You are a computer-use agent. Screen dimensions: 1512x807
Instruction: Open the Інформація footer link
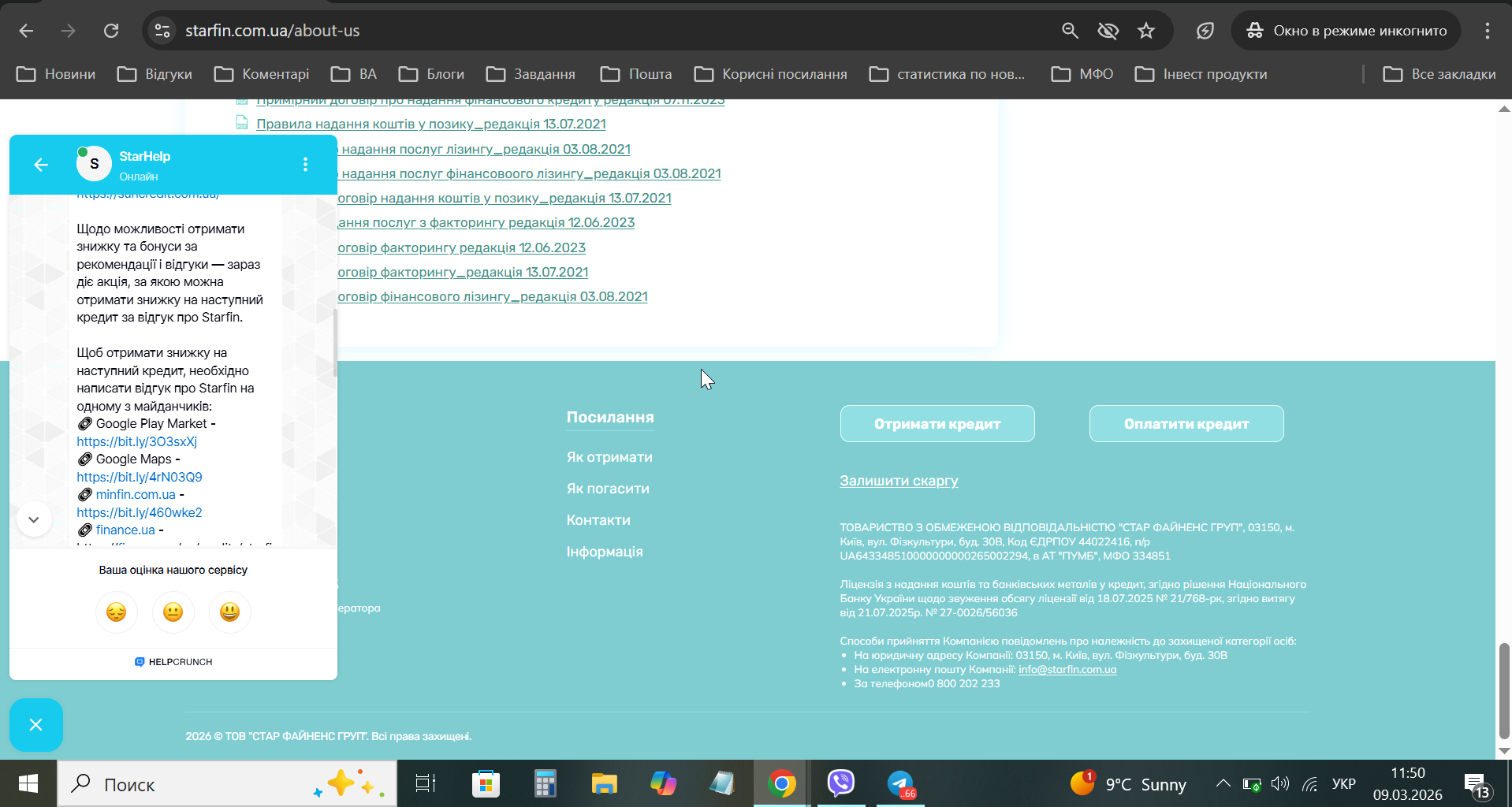click(x=605, y=552)
